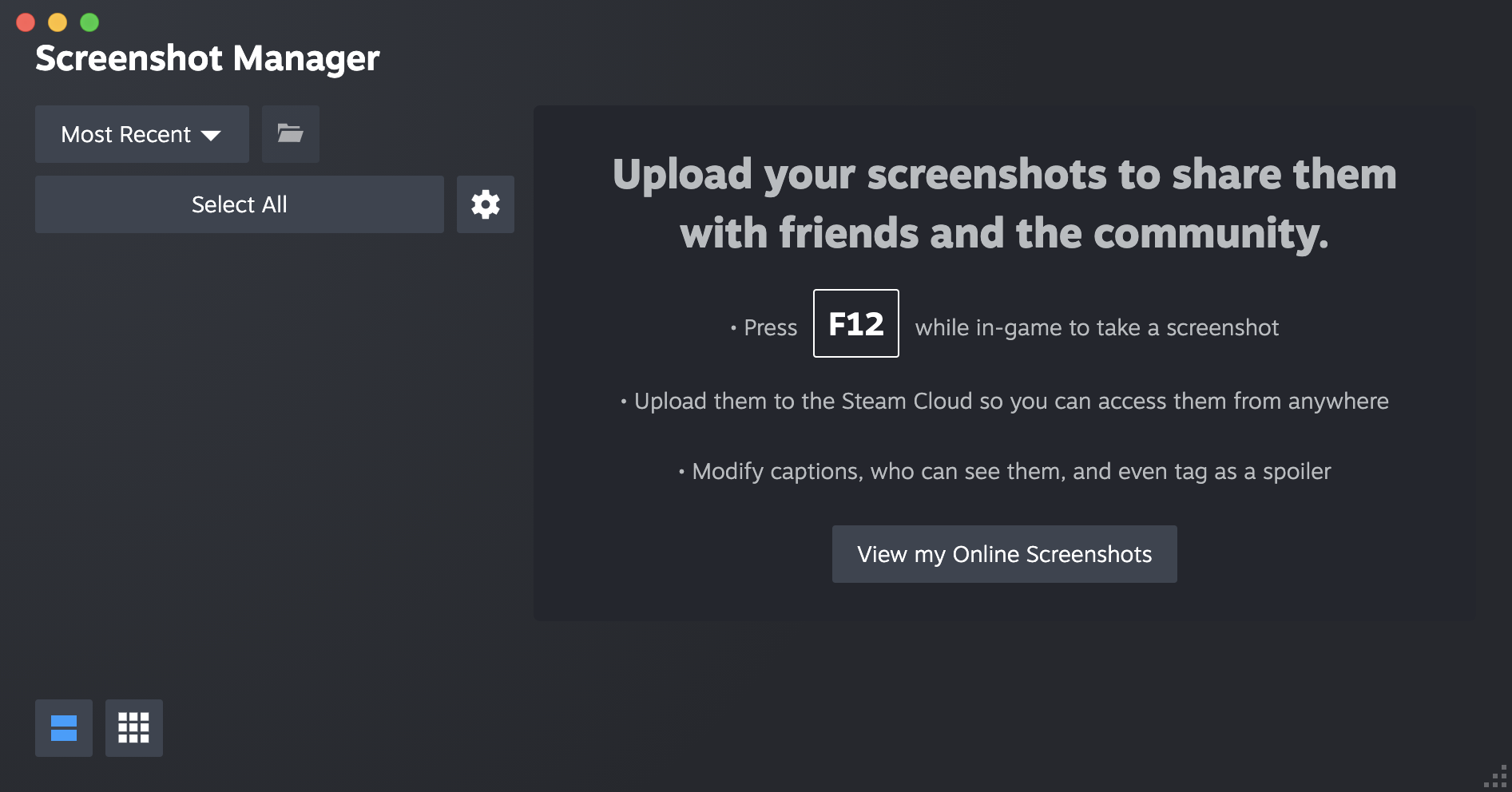Minimize the window with the yellow button

(58, 22)
